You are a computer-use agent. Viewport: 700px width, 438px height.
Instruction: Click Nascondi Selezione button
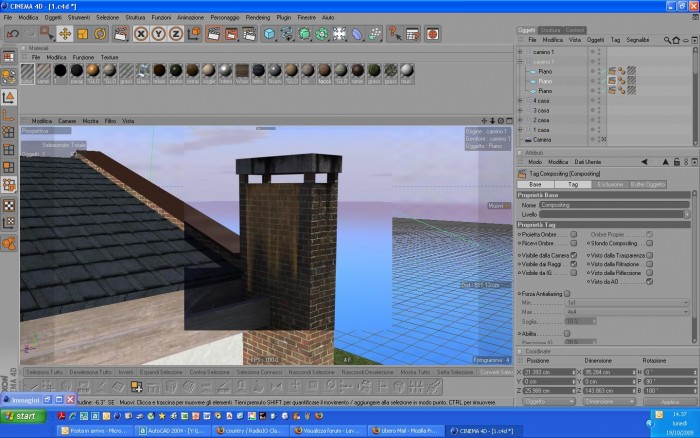(311, 372)
